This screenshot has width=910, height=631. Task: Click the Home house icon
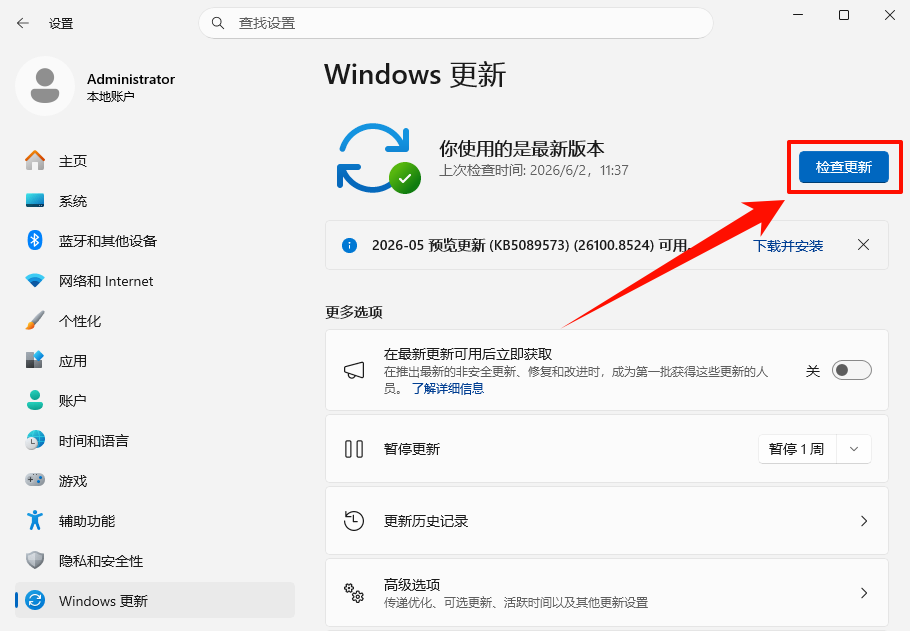35,160
